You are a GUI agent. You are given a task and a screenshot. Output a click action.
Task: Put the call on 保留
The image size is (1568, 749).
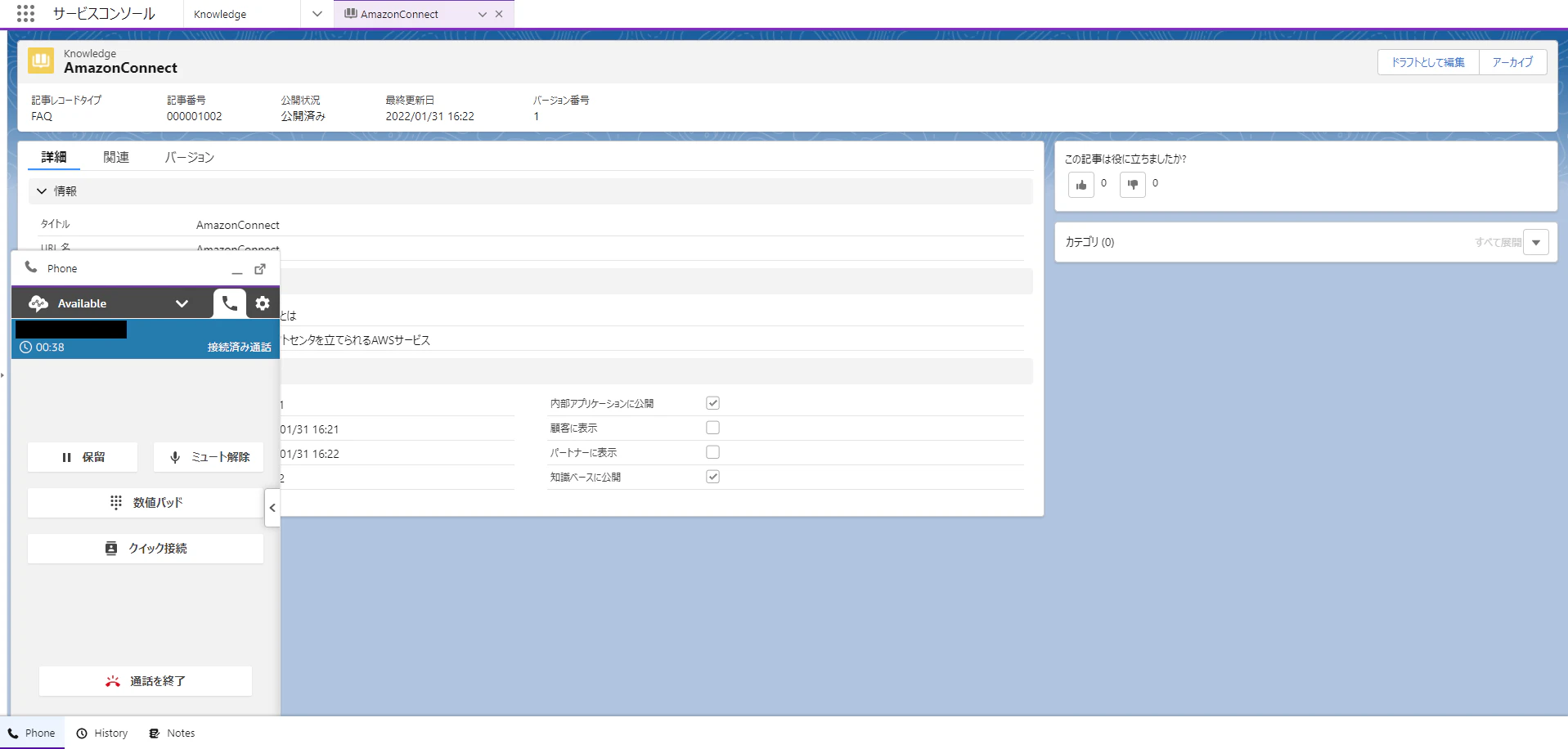[x=83, y=457]
